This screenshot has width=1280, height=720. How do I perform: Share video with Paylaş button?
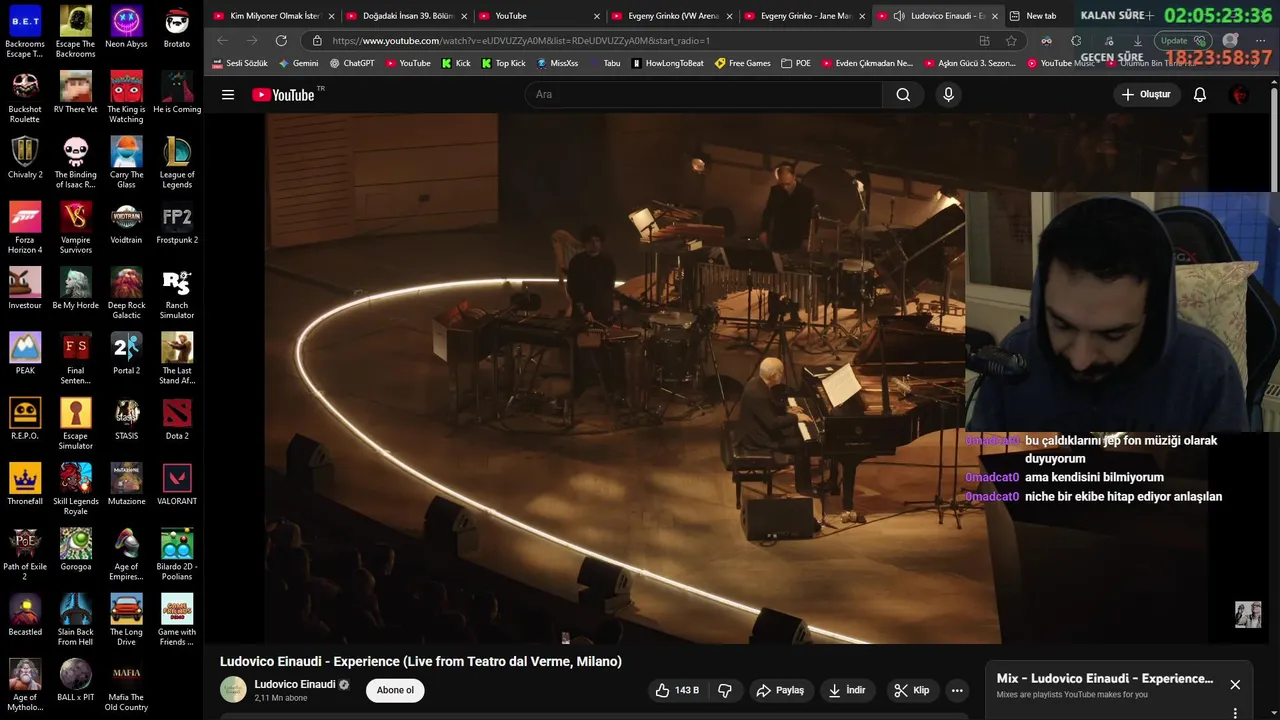pyautogui.click(x=780, y=690)
